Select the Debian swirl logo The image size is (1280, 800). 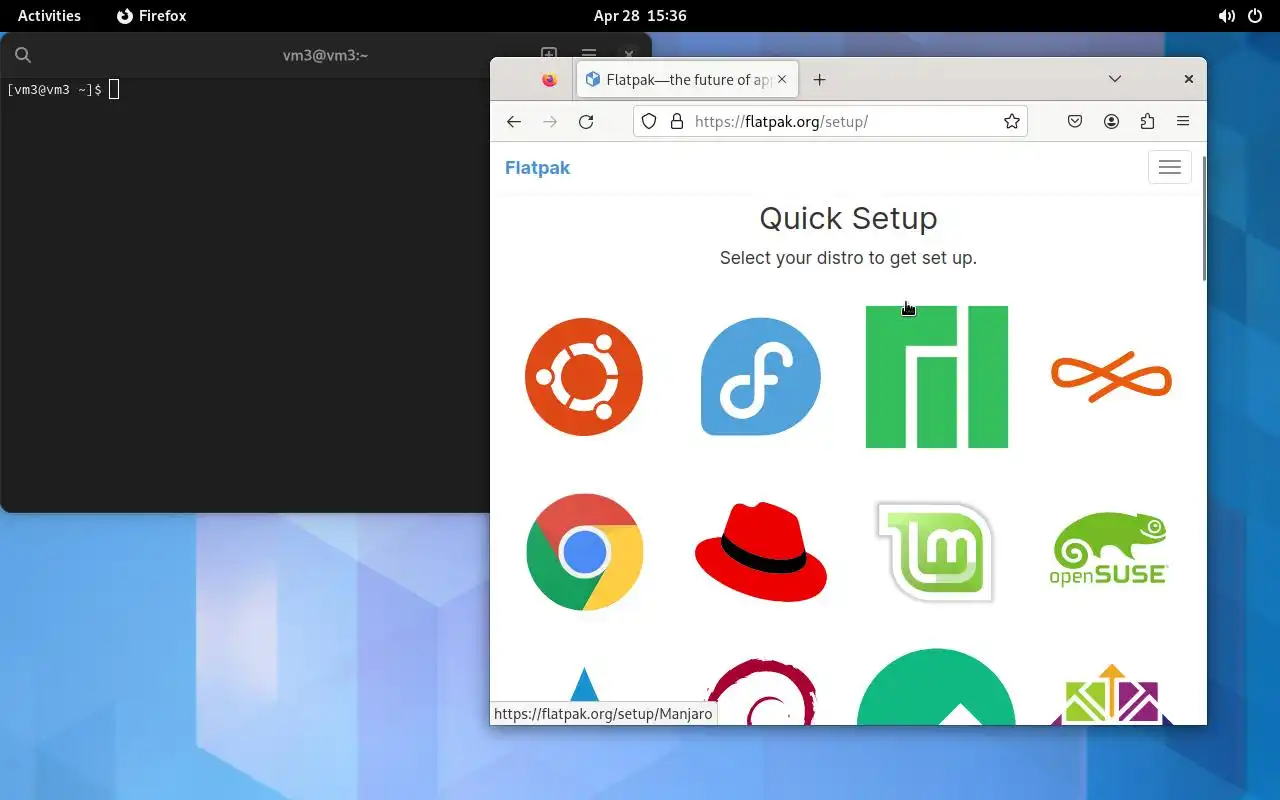coord(762,691)
